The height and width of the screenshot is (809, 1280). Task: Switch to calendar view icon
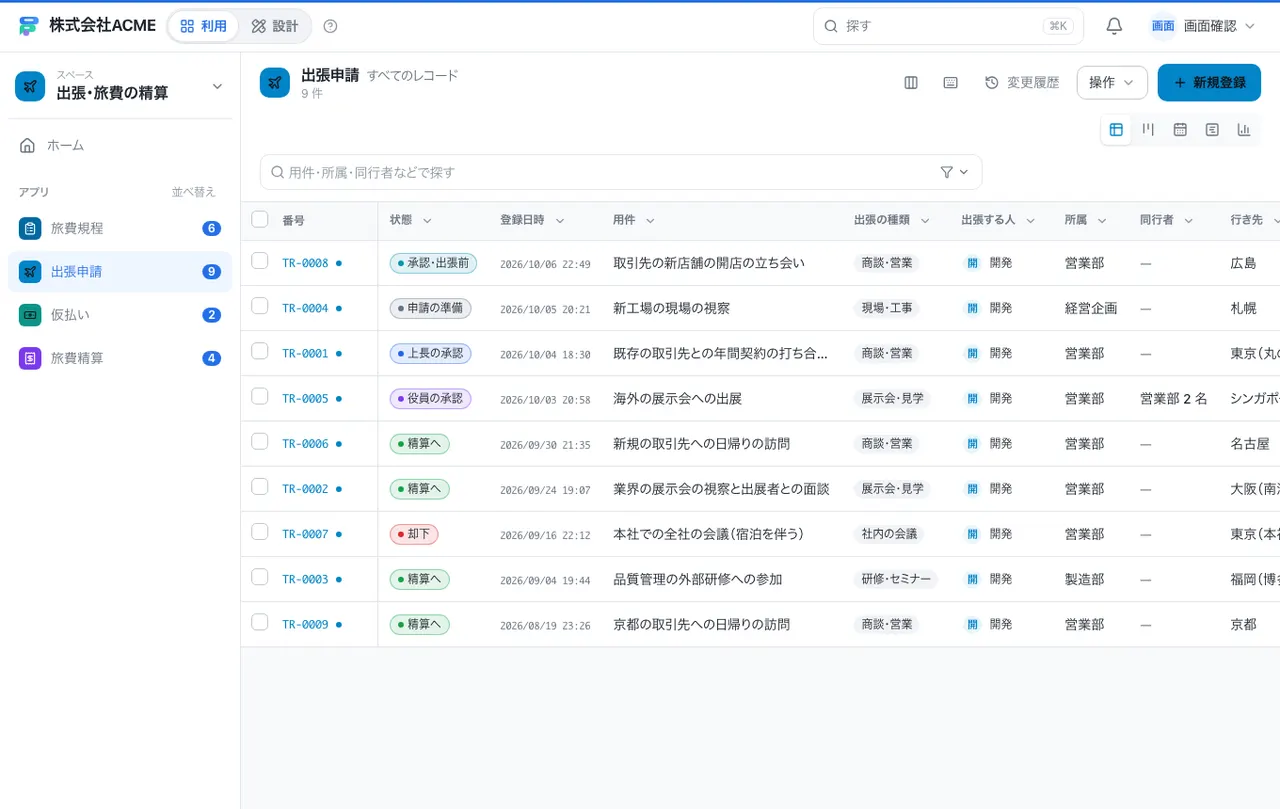coord(1180,129)
